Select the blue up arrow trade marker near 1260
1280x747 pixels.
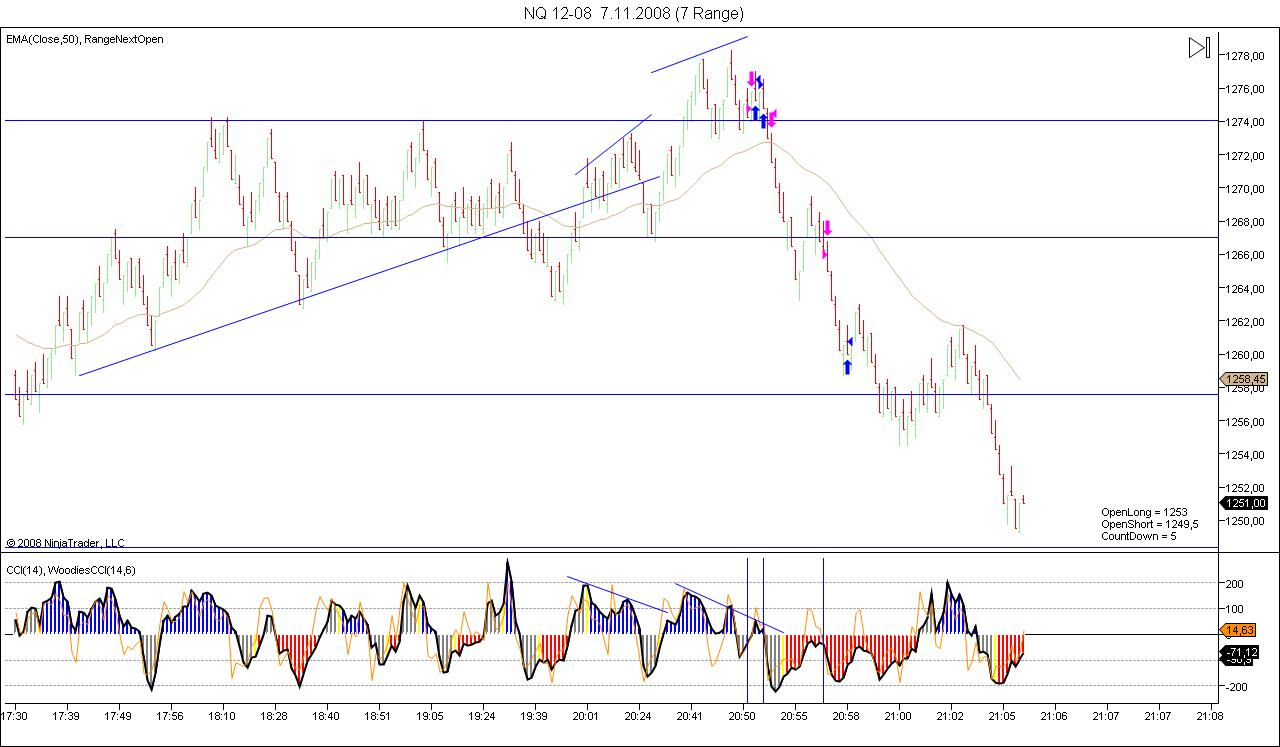pos(847,367)
